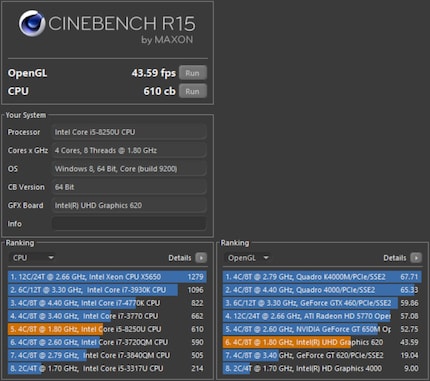Run the OpenGL benchmark
Image resolution: width=430 pixels, height=381 pixels.
[193, 73]
